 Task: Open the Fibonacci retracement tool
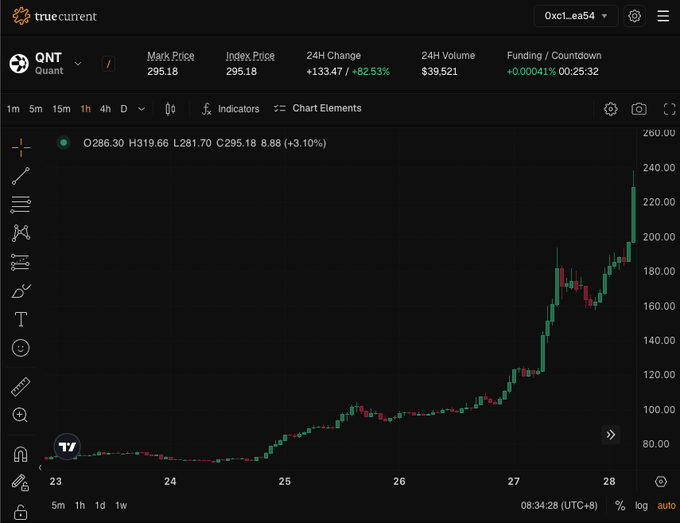tap(20, 205)
